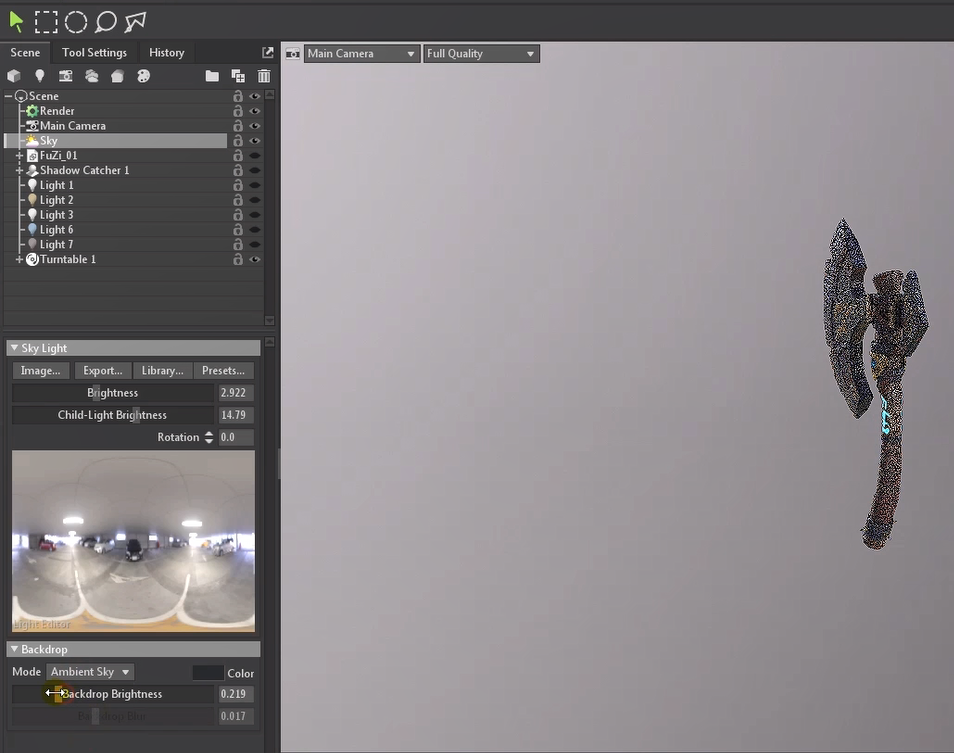Activate the lasso selection tool
The height and width of the screenshot is (753, 954).
pos(105,21)
